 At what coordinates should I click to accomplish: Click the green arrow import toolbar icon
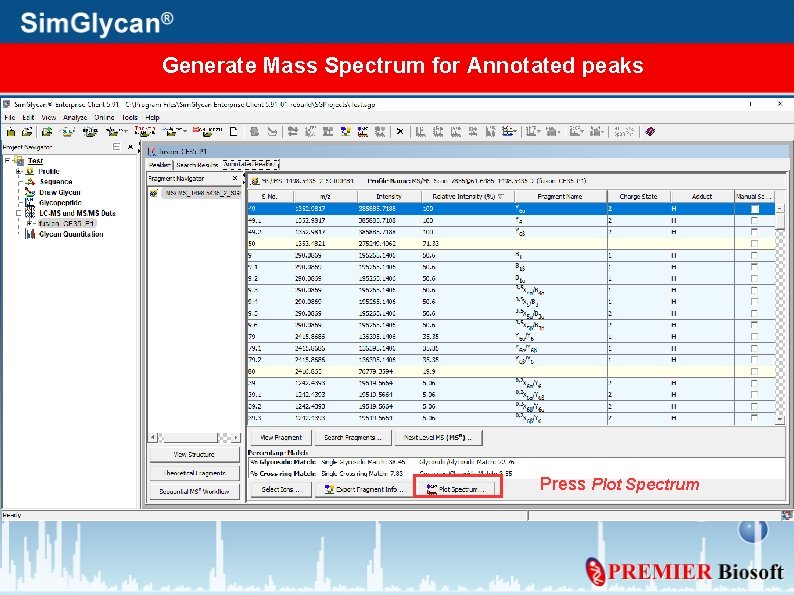tap(47, 132)
